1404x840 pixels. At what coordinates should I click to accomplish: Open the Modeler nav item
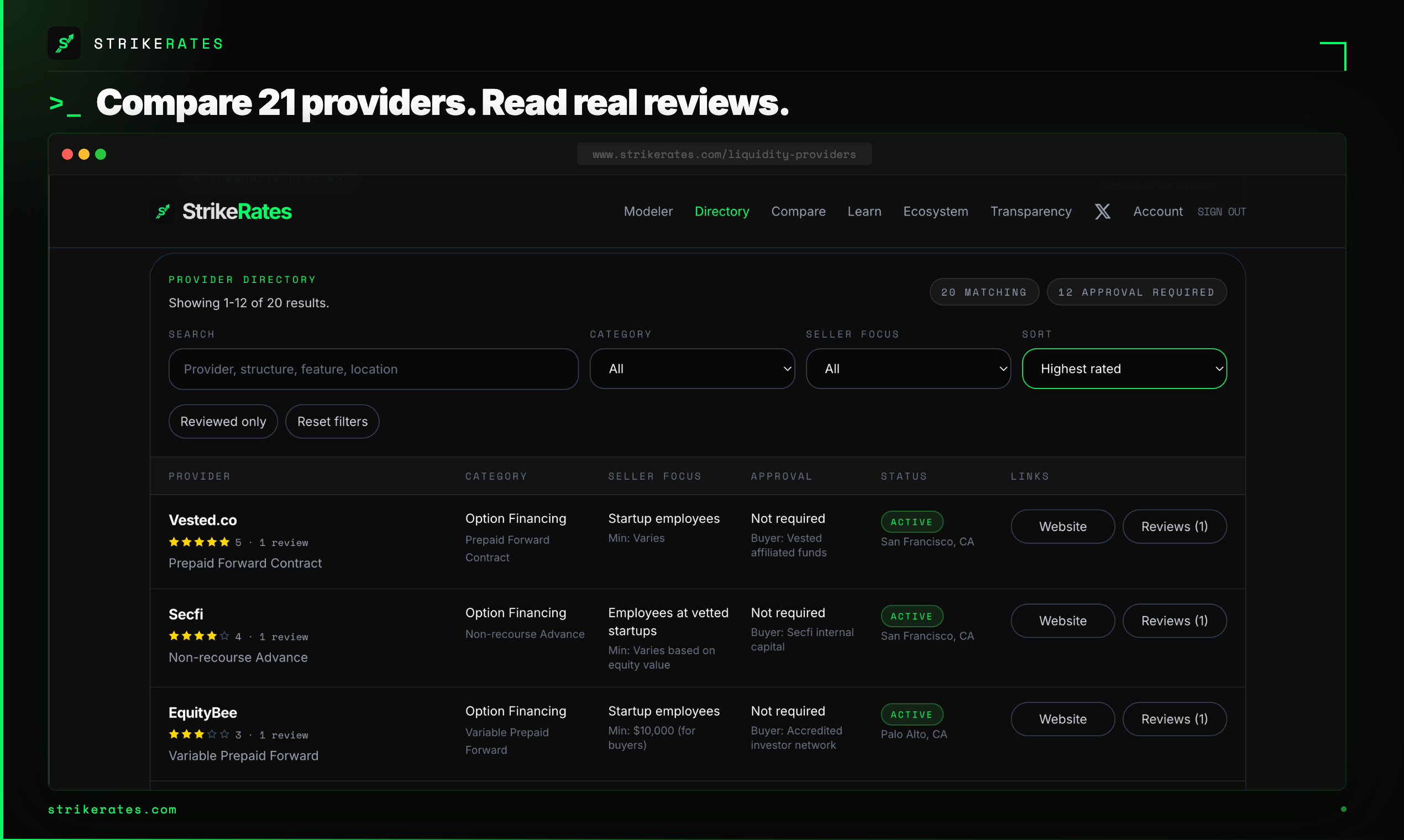(x=648, y=212)
